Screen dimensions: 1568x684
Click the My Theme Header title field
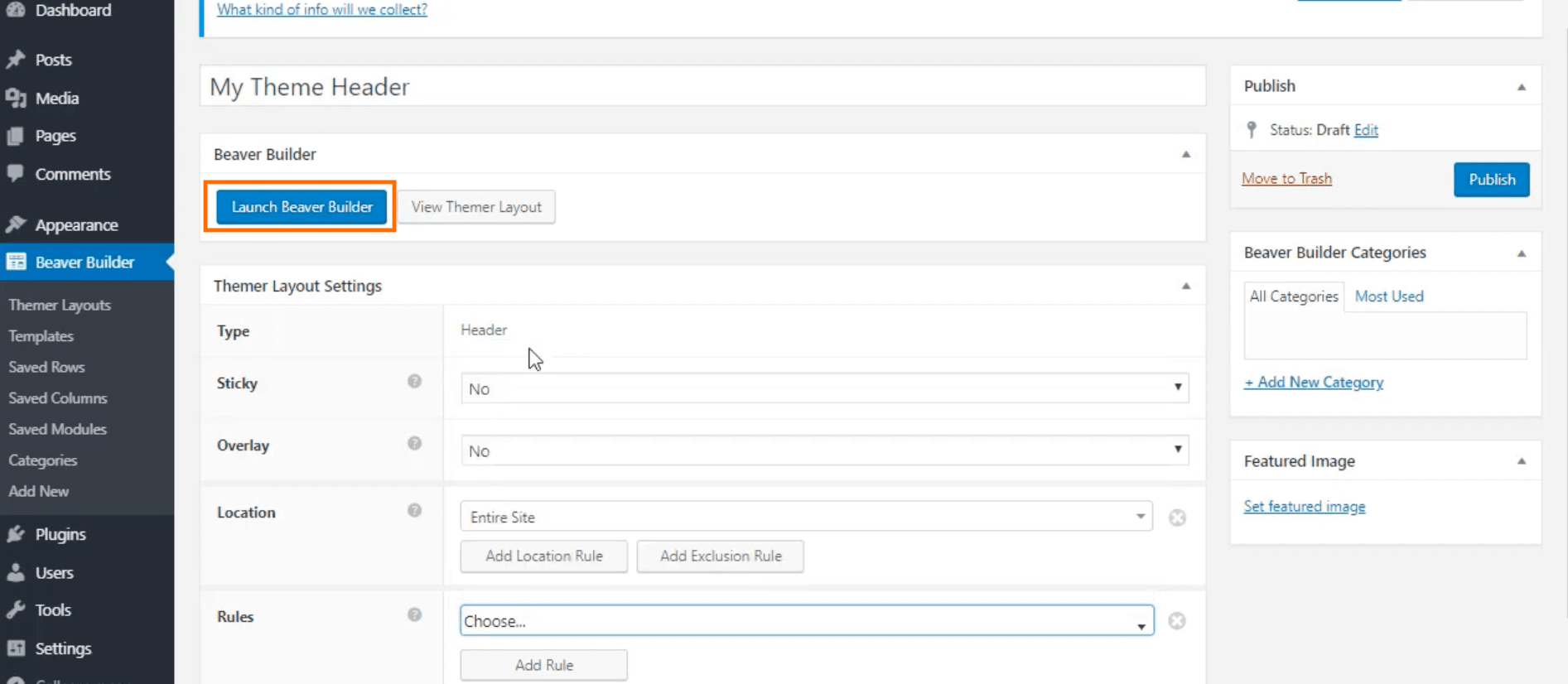[702, 86]
